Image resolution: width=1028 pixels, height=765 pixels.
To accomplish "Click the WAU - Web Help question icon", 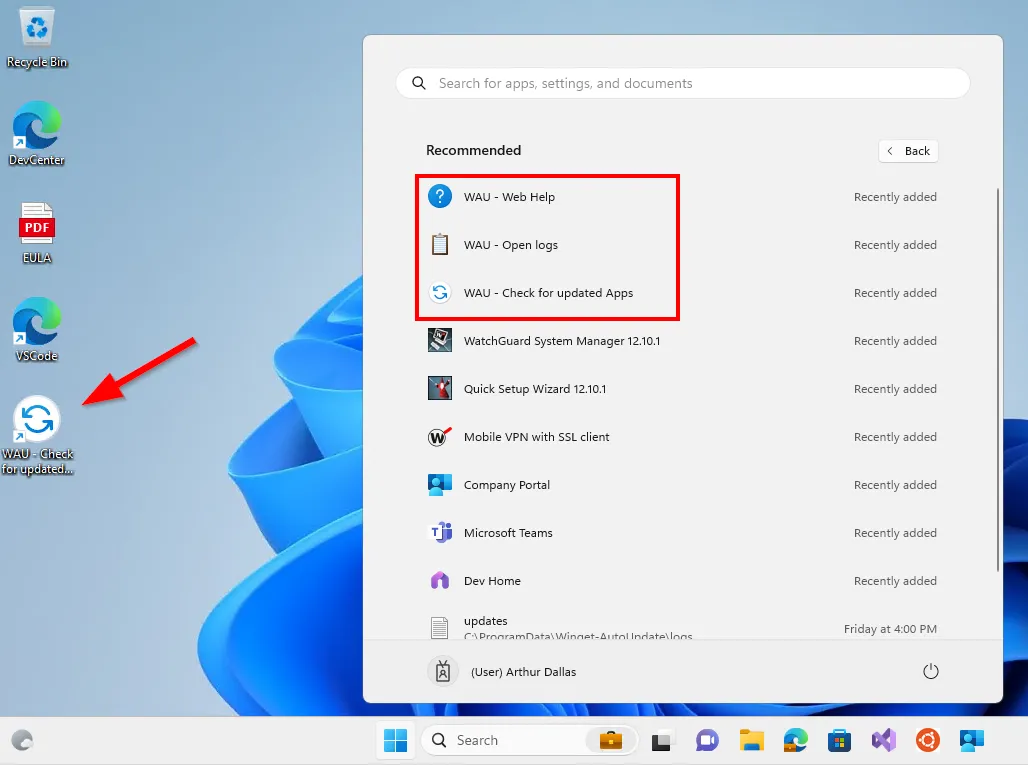I will [x=440, y=197].
